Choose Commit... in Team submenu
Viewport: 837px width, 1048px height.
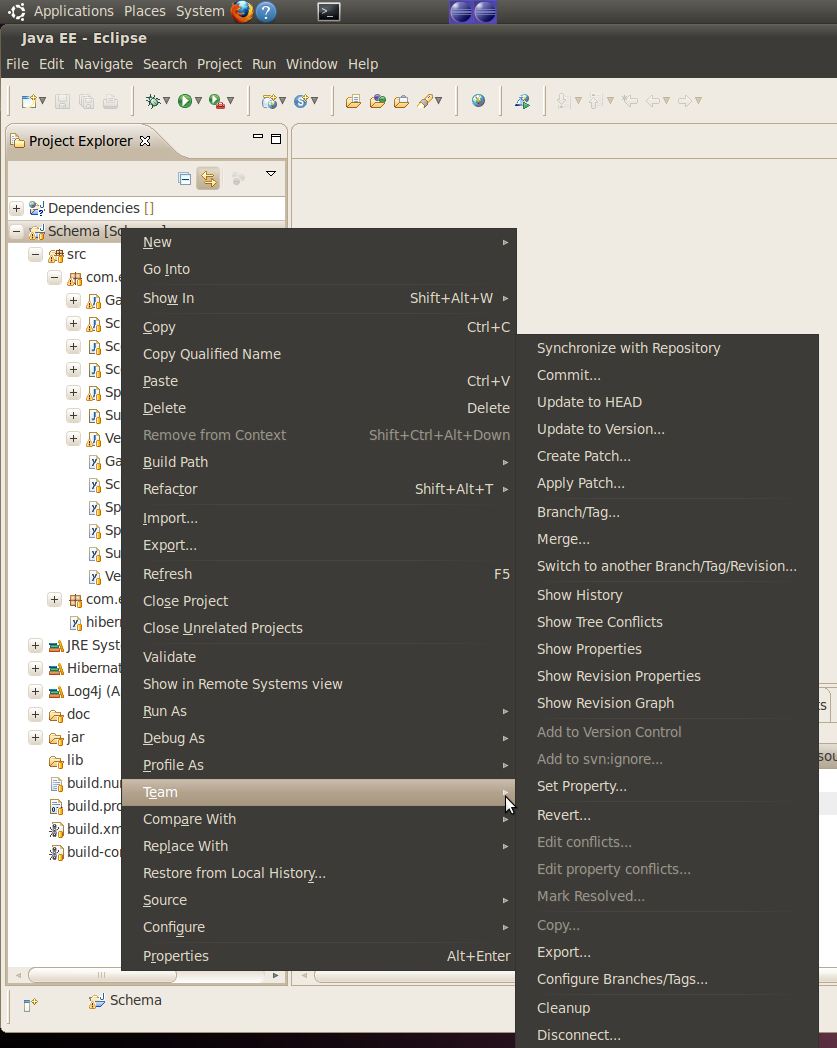[667, 376]
